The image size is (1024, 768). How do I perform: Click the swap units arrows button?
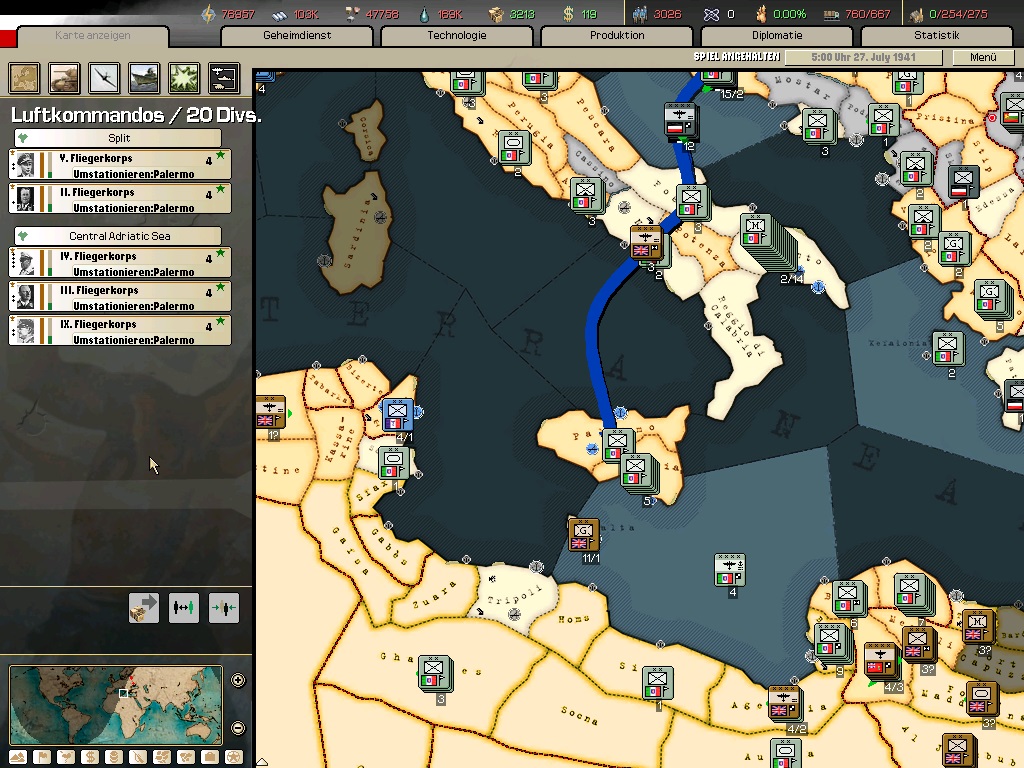click(x=184, y=608)
